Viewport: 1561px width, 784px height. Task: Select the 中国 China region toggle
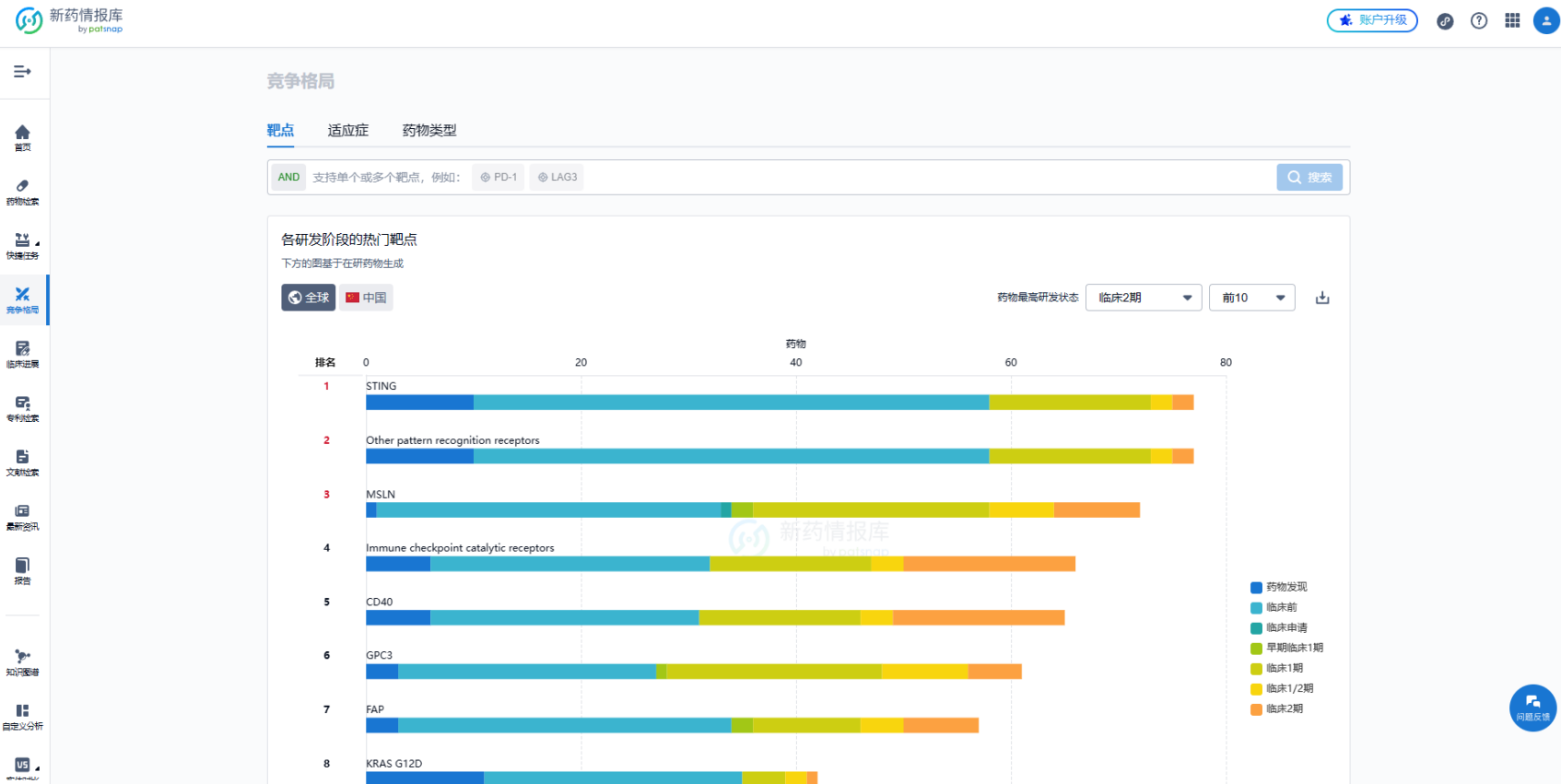coord(366,298)
